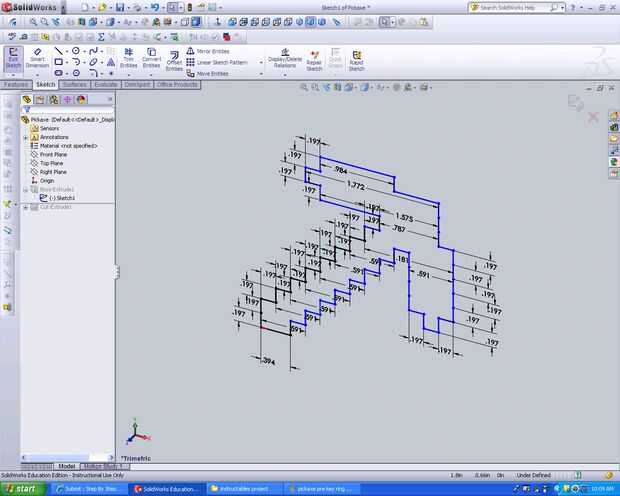Click Mirror Entities button

click(x=208, y=51)
